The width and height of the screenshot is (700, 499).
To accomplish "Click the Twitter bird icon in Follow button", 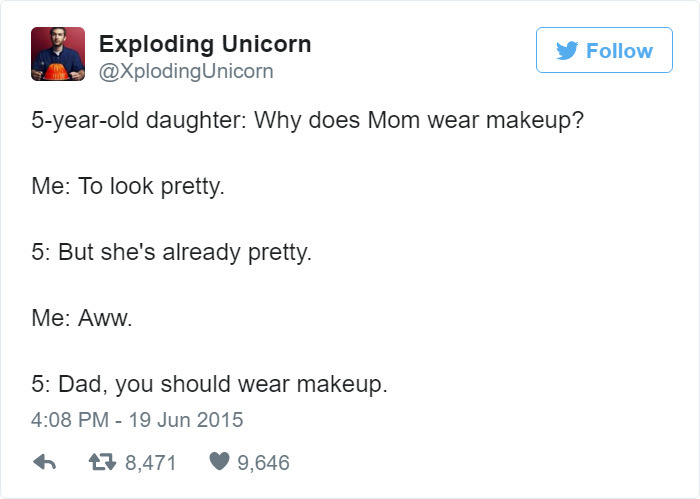I will [567, 51].
